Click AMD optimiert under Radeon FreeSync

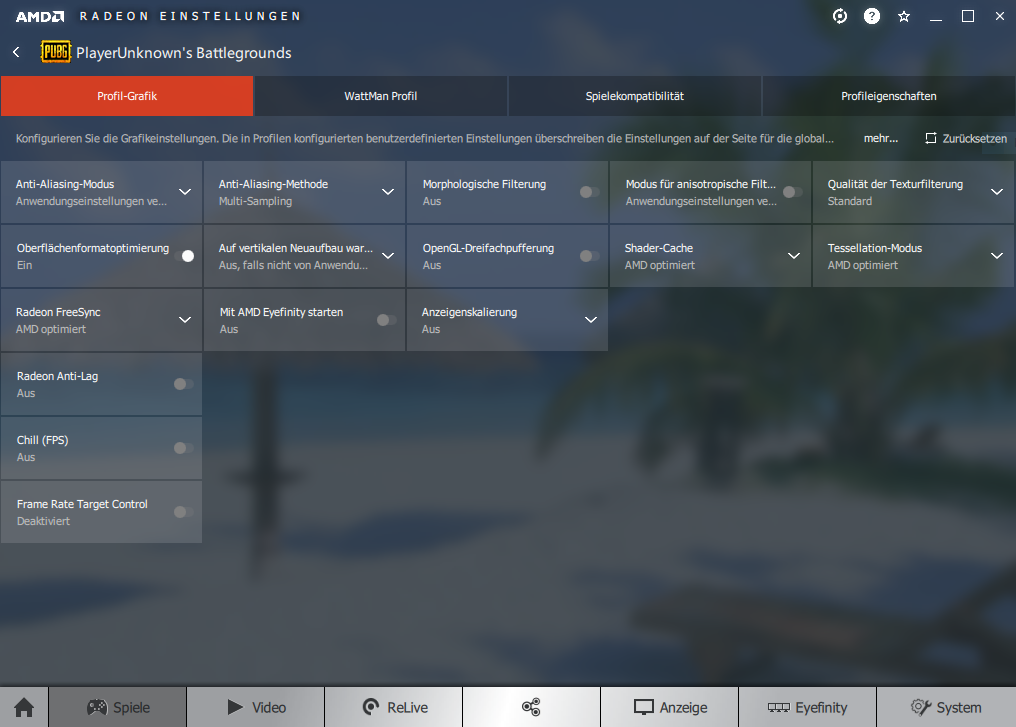51,329
